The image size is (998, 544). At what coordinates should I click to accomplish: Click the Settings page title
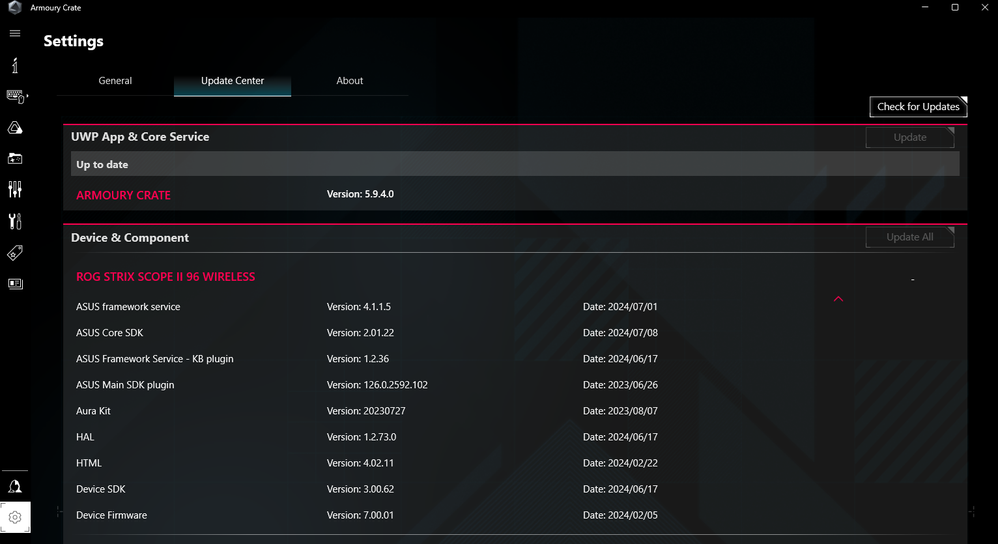click(73, 41)
